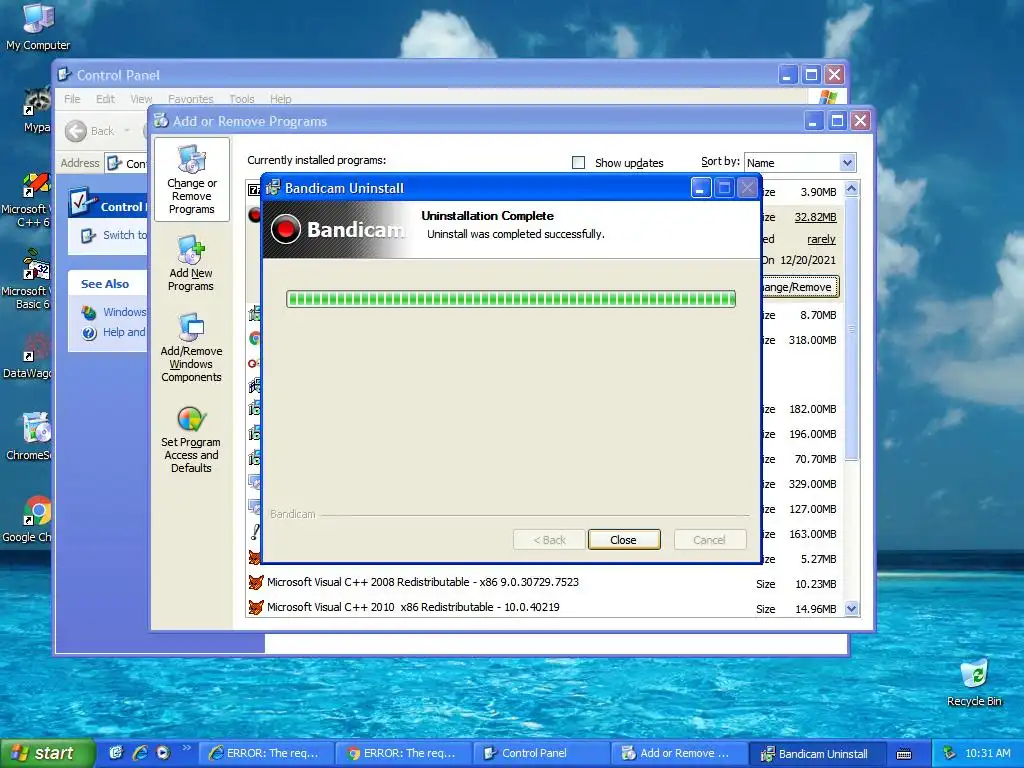Click the Bandicam red record logo
Viewport: 1024px width, 768px height.
pyautogui.click(x=285, y=229)
